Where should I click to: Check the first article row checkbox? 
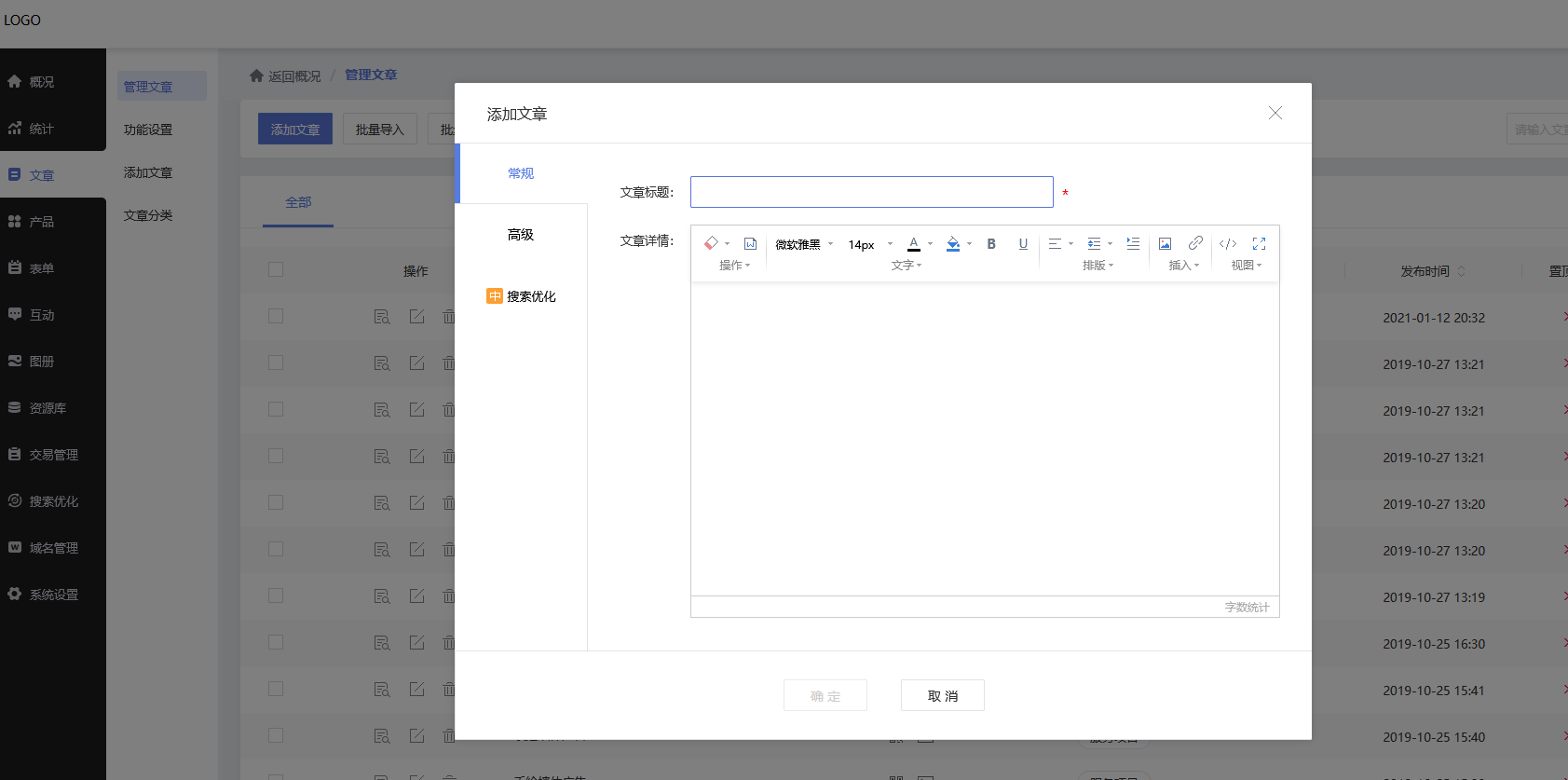point(276,317)
